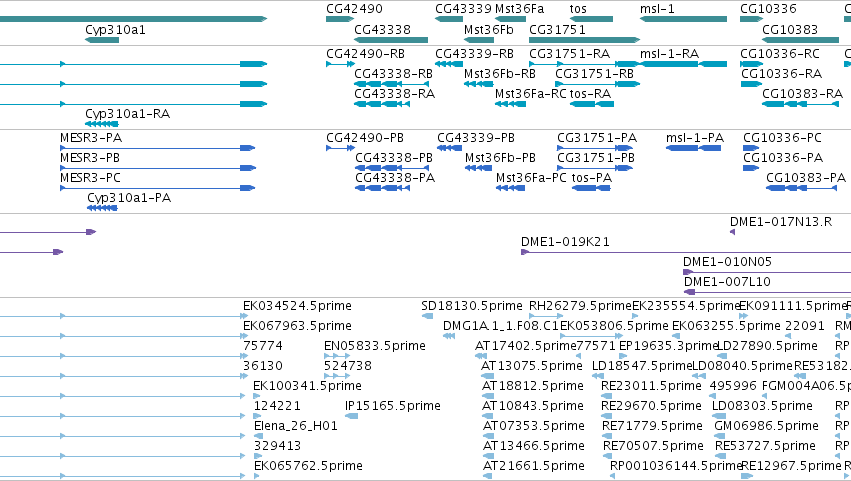Select protein CG10336-PC
Image resolution: width=851 pixels, height=481 pixels.
point(782,138)
